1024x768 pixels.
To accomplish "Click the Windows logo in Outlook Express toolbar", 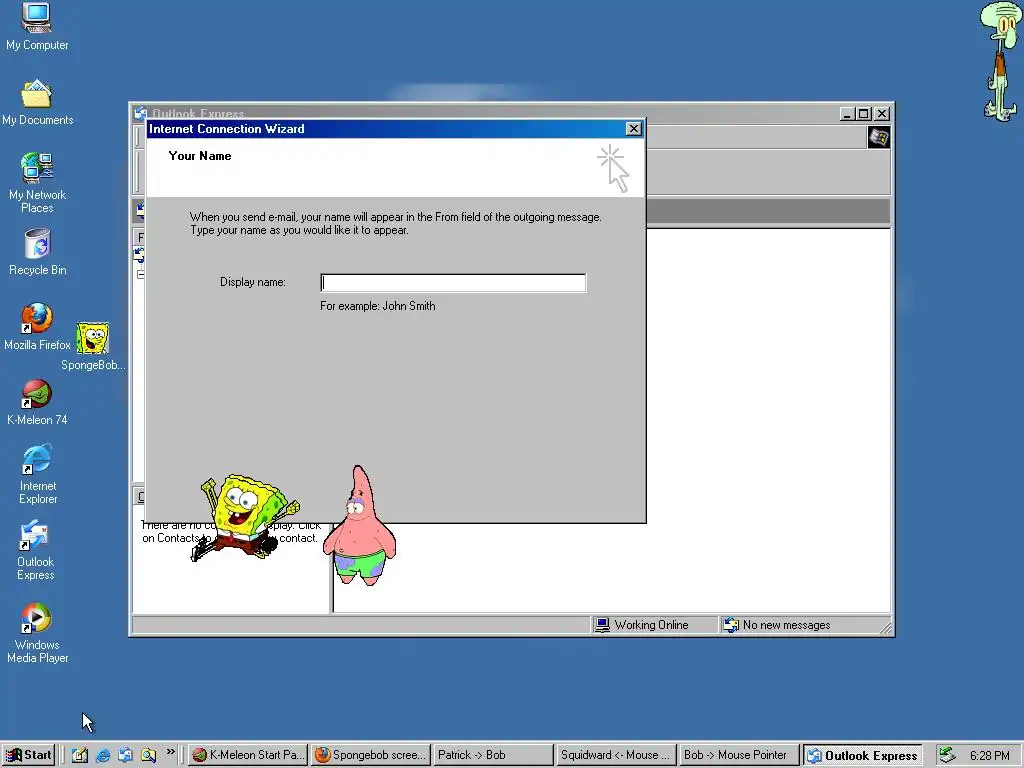I will pos(878,137).
